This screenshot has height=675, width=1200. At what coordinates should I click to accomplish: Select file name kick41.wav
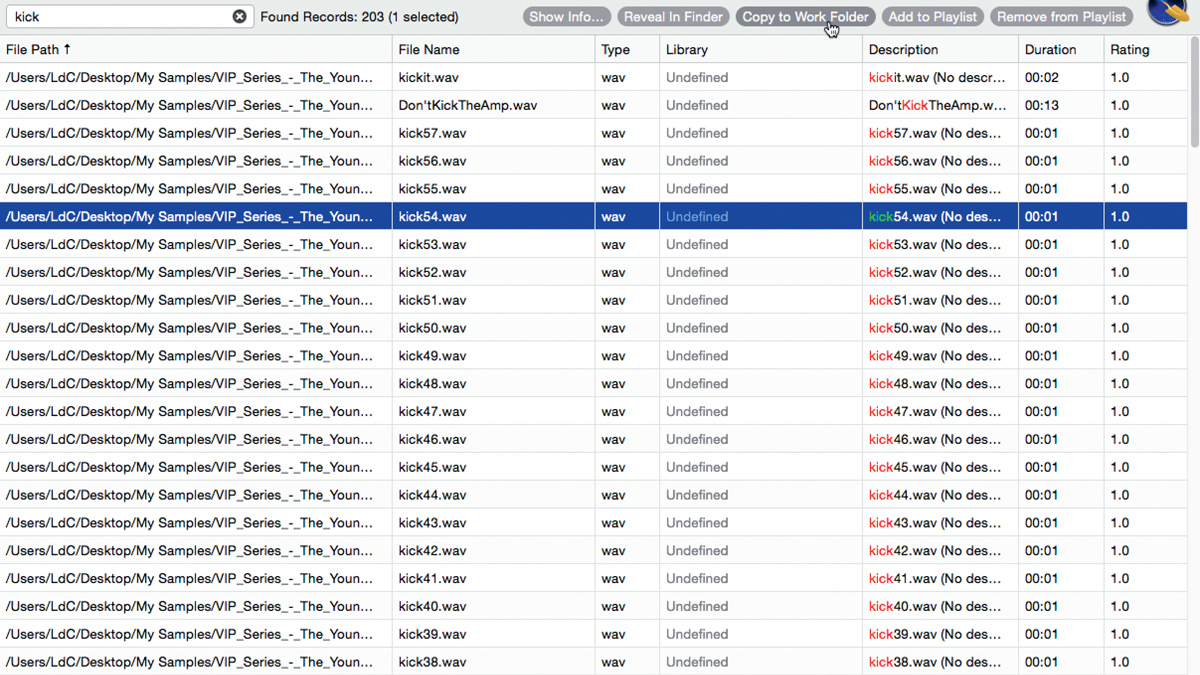point(432,578)
